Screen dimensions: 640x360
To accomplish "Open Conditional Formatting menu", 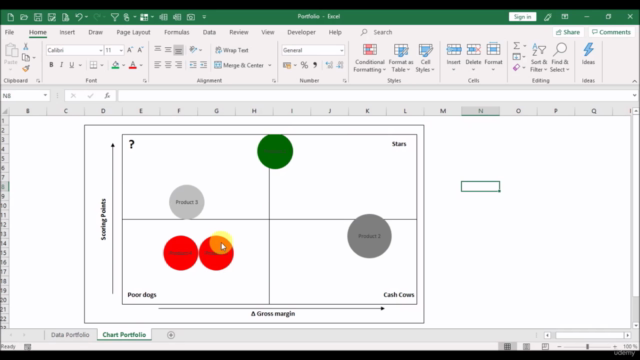I will tap(369, 58).
